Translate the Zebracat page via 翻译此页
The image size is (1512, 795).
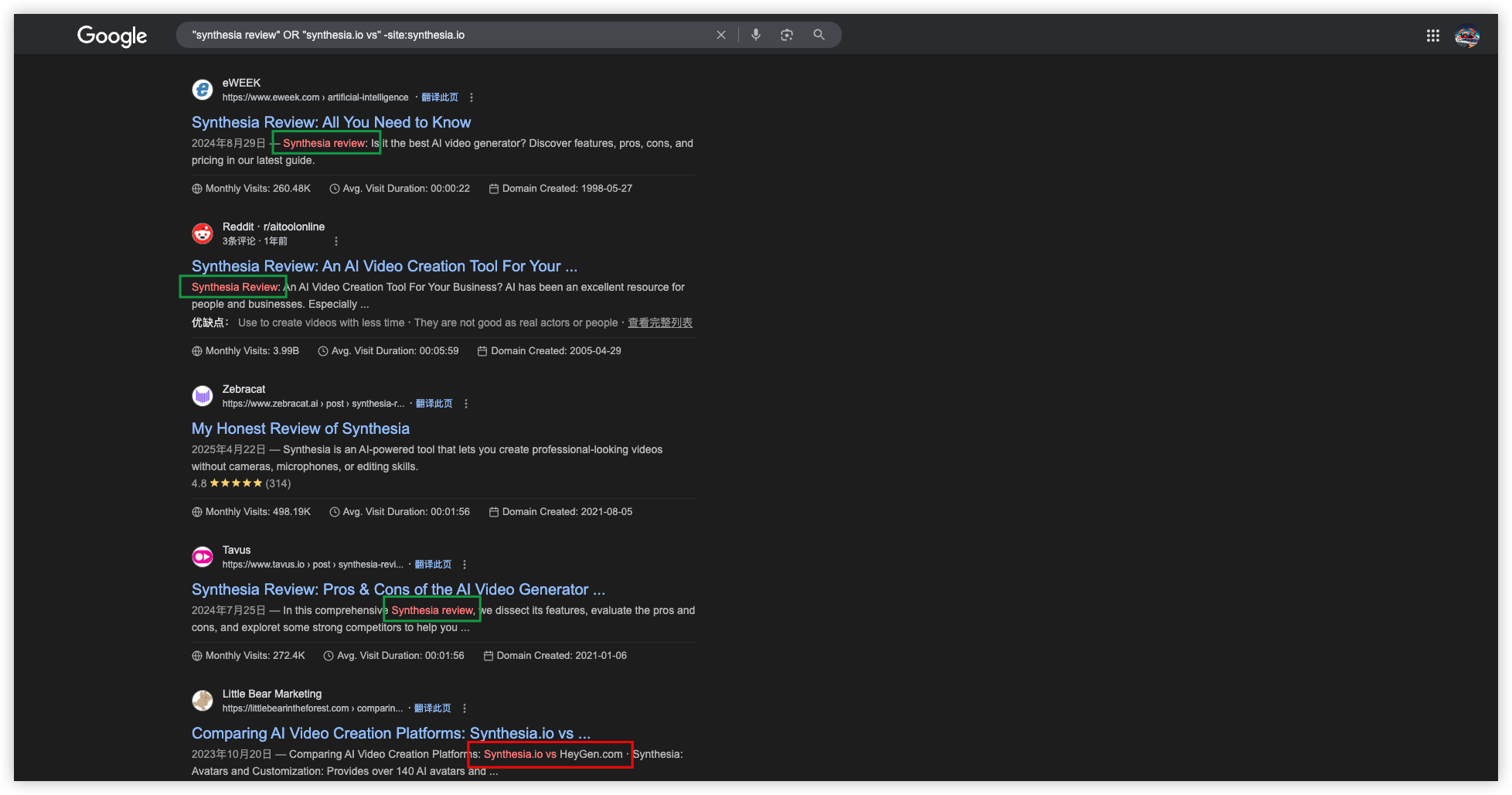click(x=434, y=404)
